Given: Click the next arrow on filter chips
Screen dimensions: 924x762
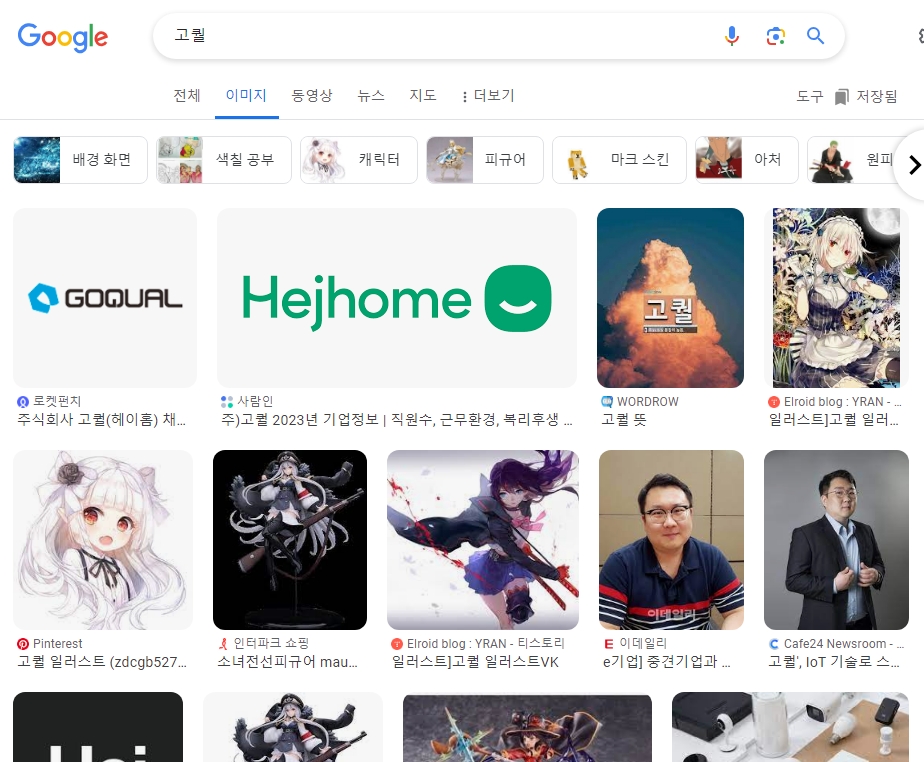Looking at the screenshot, I should [x=913, y=165].
